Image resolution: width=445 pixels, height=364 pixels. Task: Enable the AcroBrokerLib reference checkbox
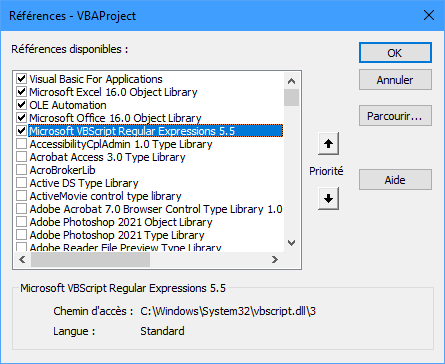[21, 170]
